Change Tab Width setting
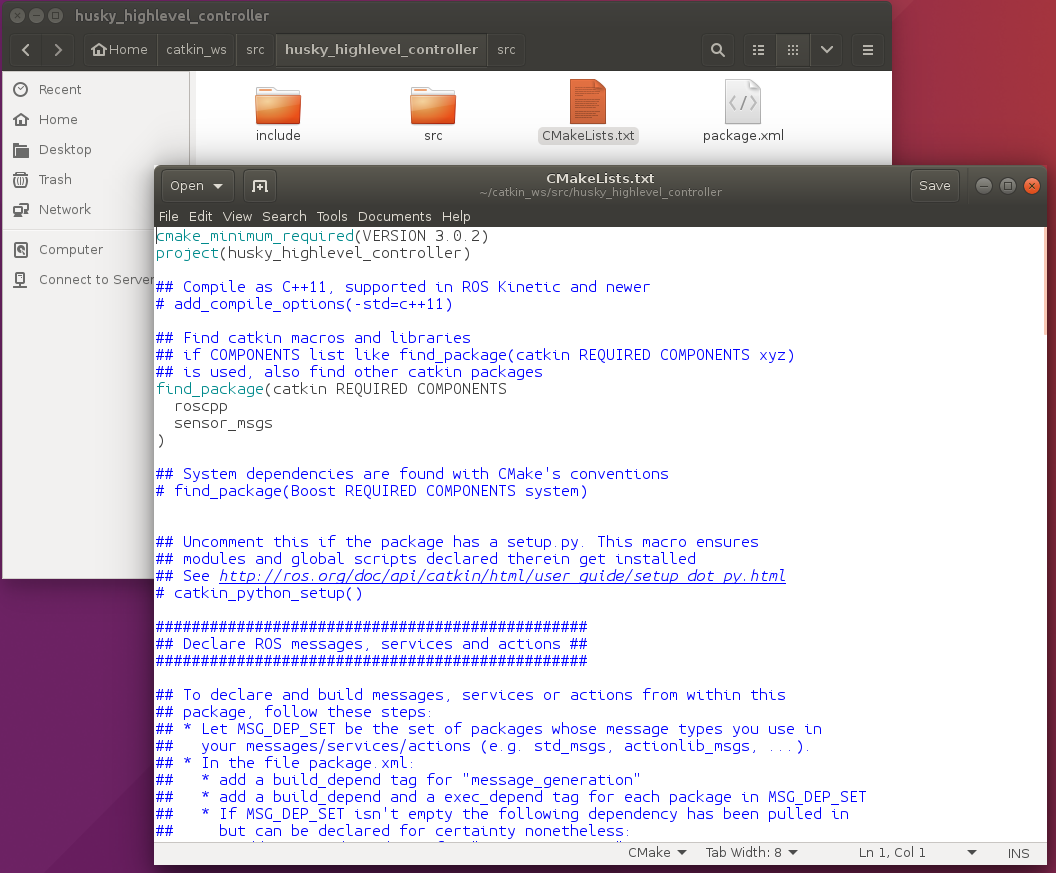Viewport: 1056px width, 873px height. (x=751, y=853)
